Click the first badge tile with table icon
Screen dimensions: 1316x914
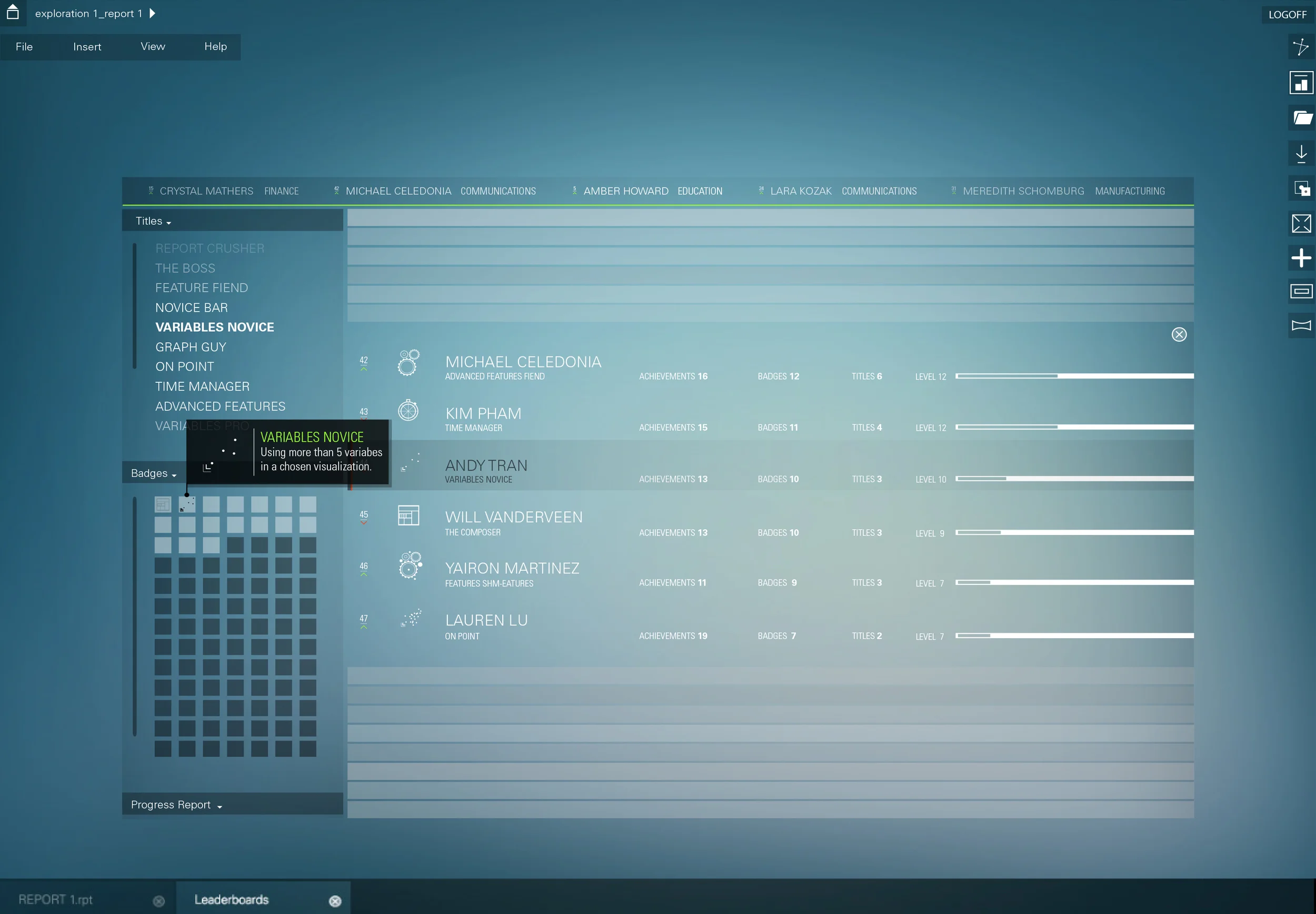click(163, 504)
